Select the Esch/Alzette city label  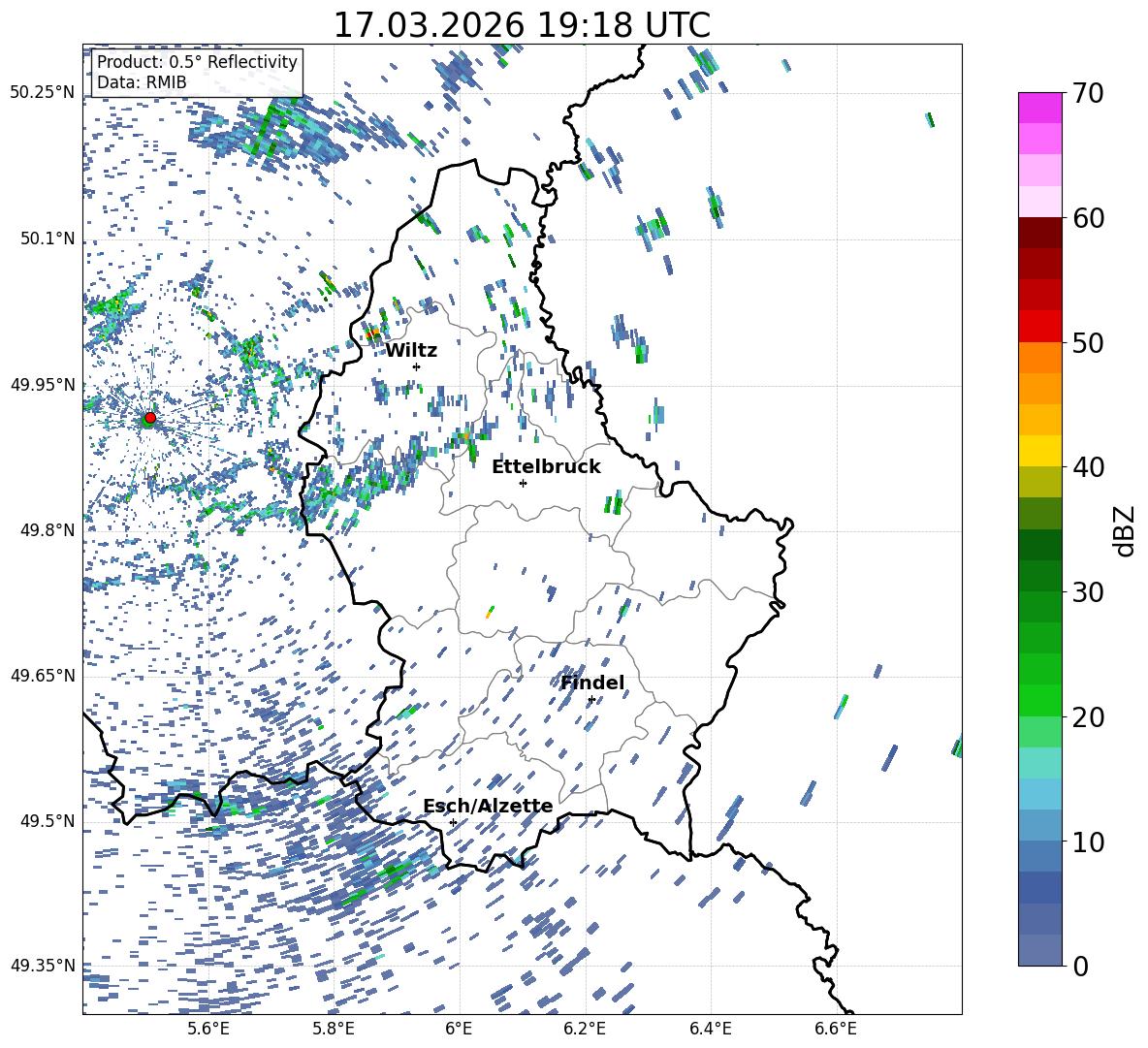coord(488,806)
